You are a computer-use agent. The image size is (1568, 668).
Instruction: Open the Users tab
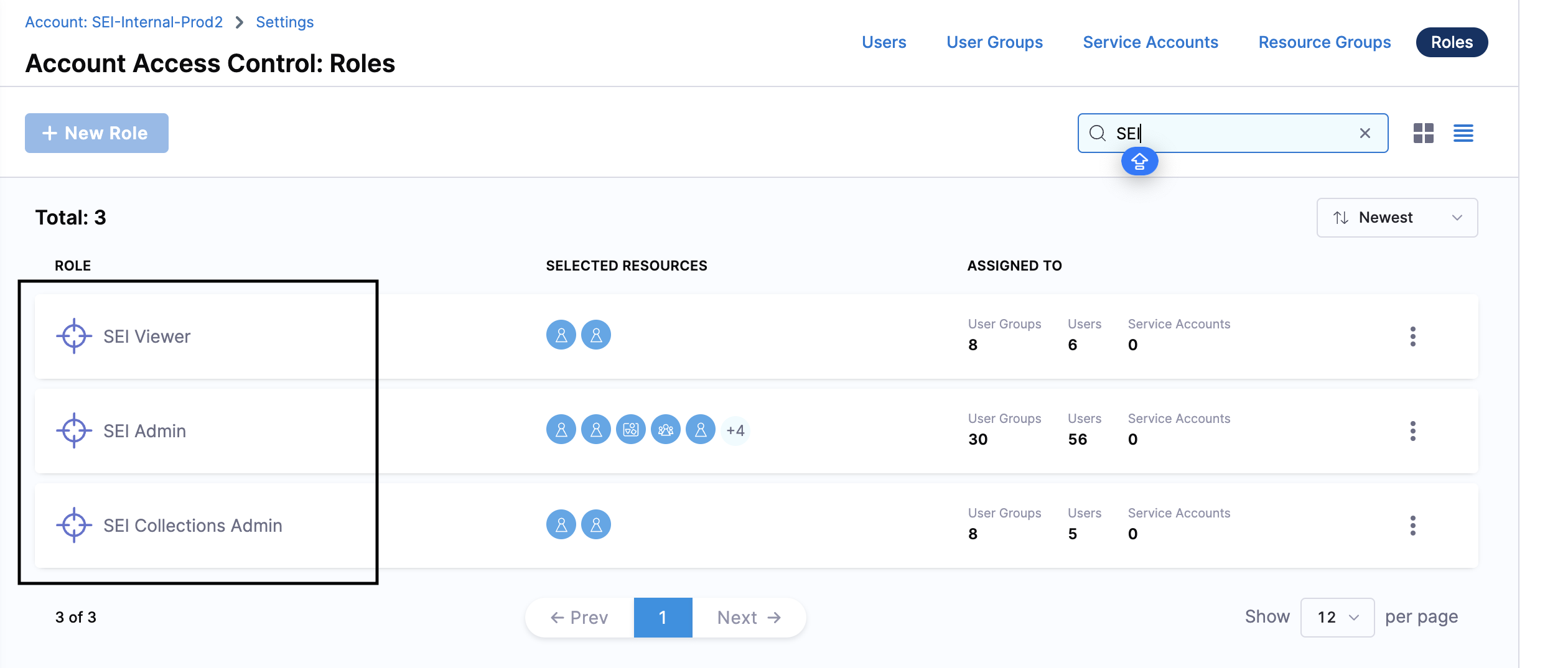tap(884, 42)
